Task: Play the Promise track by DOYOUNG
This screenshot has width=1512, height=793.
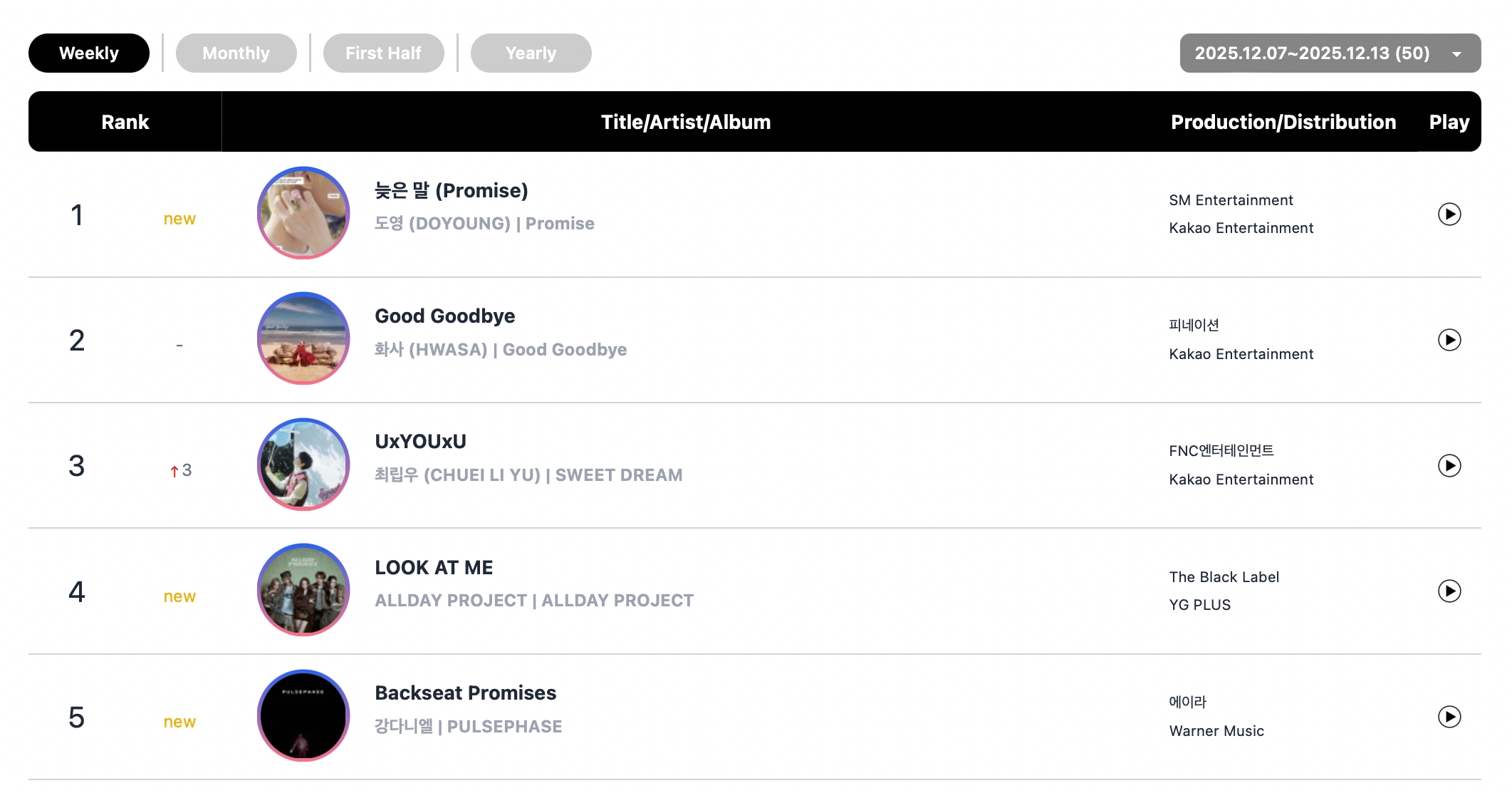Action: pyautogui.click(x=1449, y=214)
